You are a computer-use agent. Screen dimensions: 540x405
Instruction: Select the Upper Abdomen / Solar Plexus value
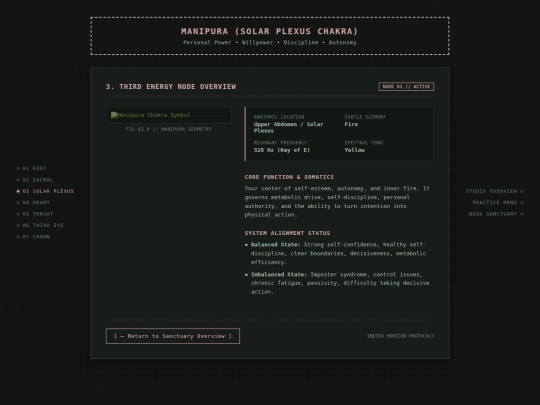coord(289,127)
